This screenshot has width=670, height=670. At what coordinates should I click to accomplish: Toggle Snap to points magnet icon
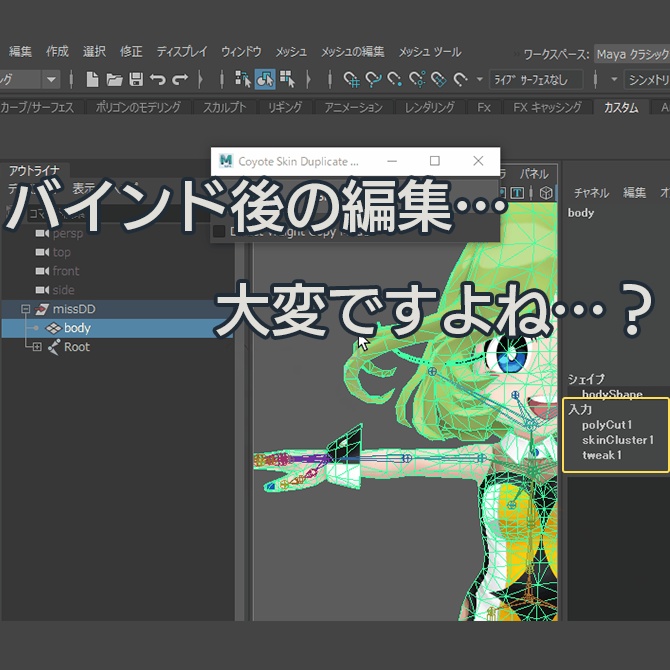tap(394, 79)
